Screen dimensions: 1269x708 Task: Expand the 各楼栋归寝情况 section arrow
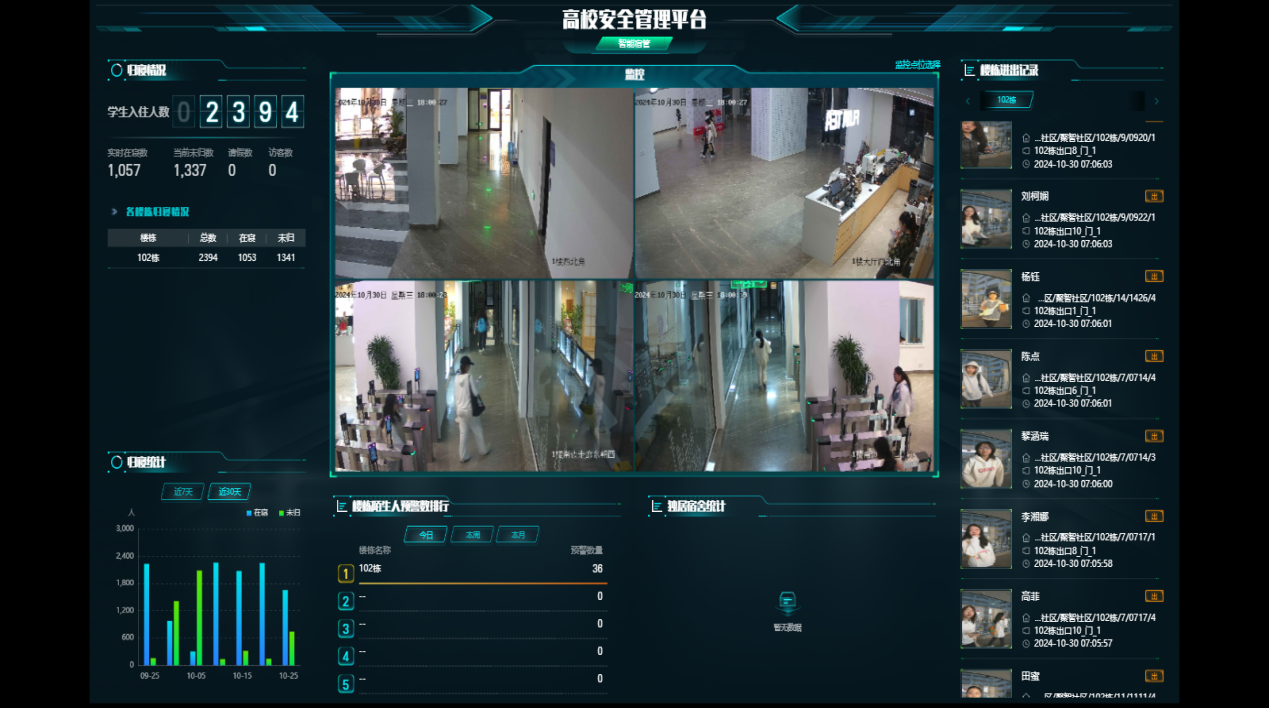(115, 212)
